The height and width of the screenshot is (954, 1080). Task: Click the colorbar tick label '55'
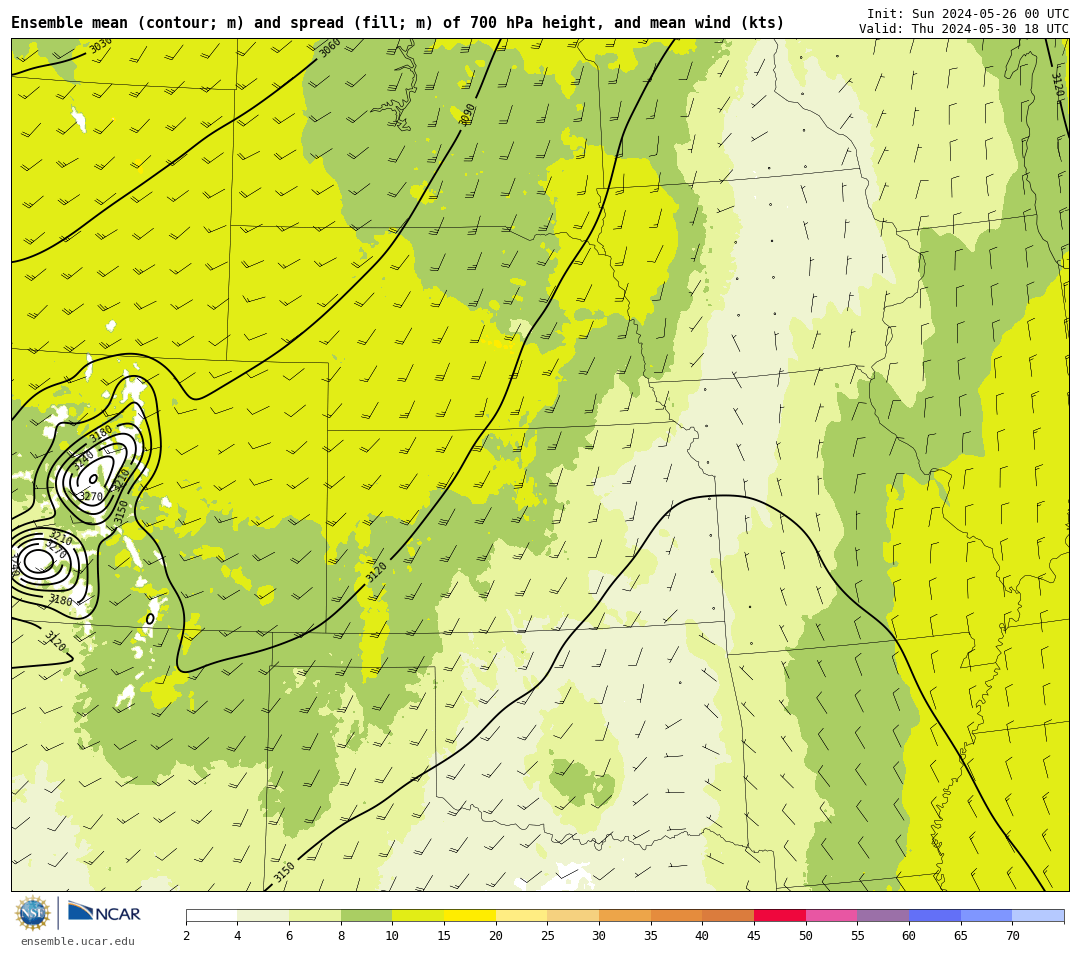tap(858, 935)
